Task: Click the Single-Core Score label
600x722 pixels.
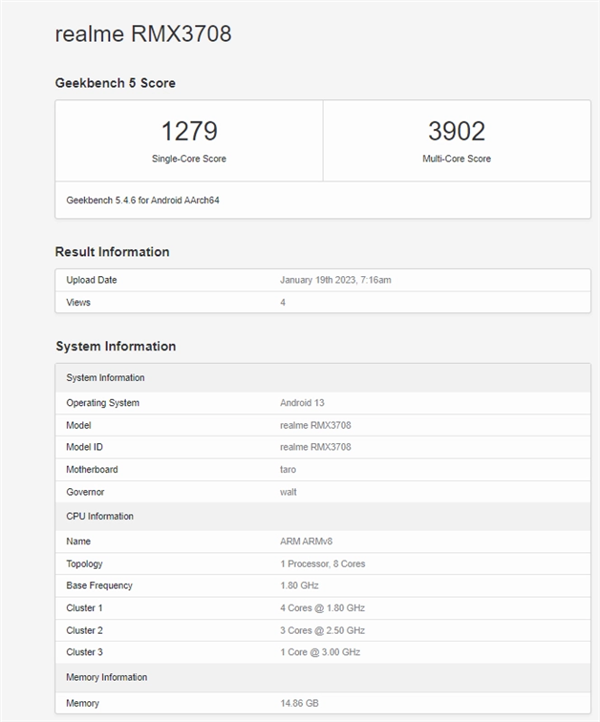Action: pos(189,159)
